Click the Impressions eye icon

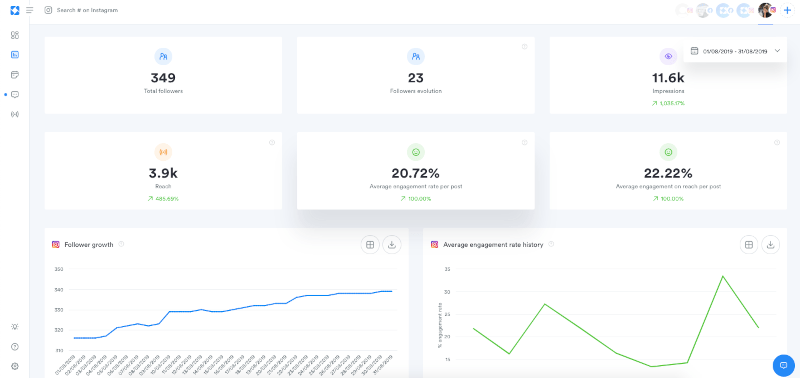click(x=668, y=56)
